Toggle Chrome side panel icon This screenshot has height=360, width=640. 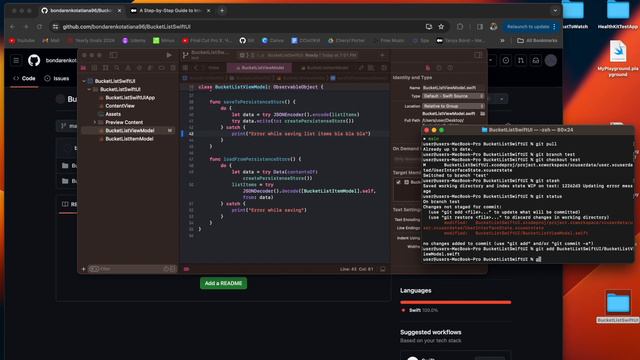pyautogui.click(x=480, y=27)
